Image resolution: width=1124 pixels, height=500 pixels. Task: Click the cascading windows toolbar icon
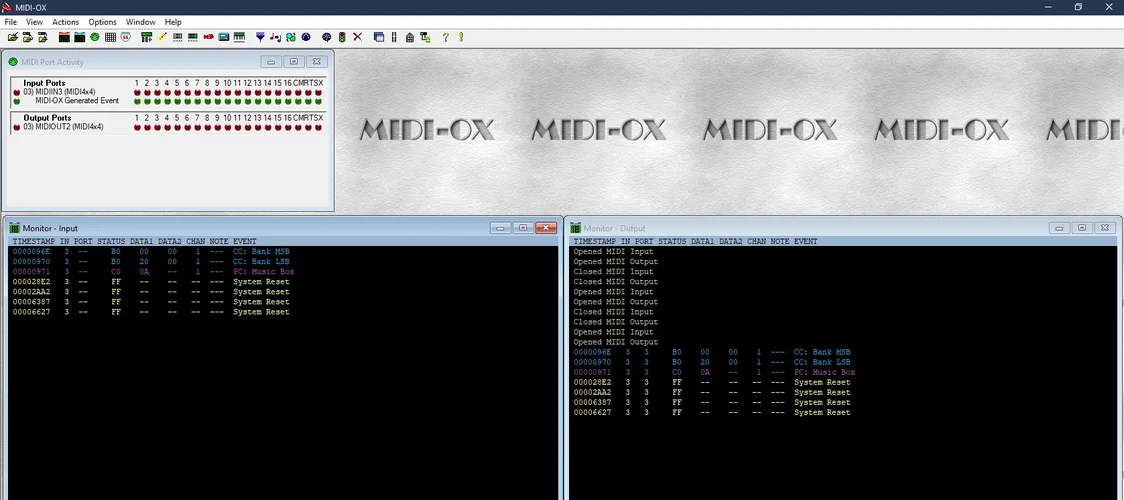coord(378,37)
